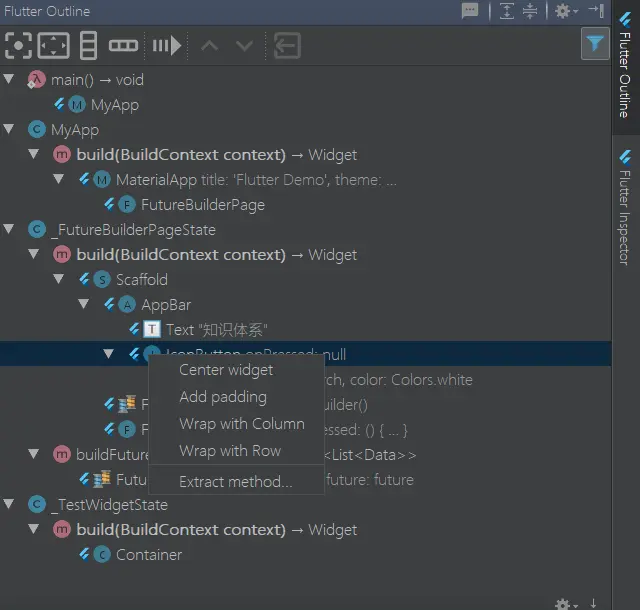
Task: Collapse the _FutureBuilderPageState class node
Action: click(9, 229)
